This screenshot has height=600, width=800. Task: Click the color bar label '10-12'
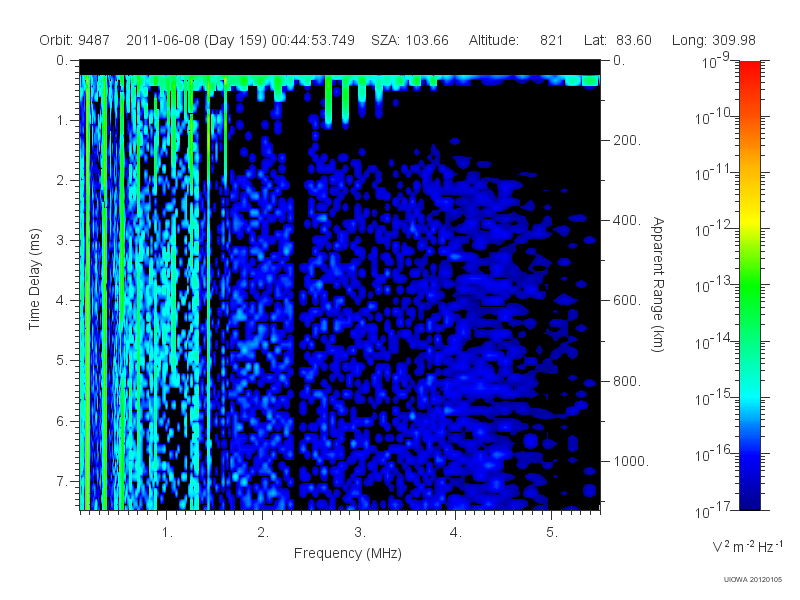(715, 229)
